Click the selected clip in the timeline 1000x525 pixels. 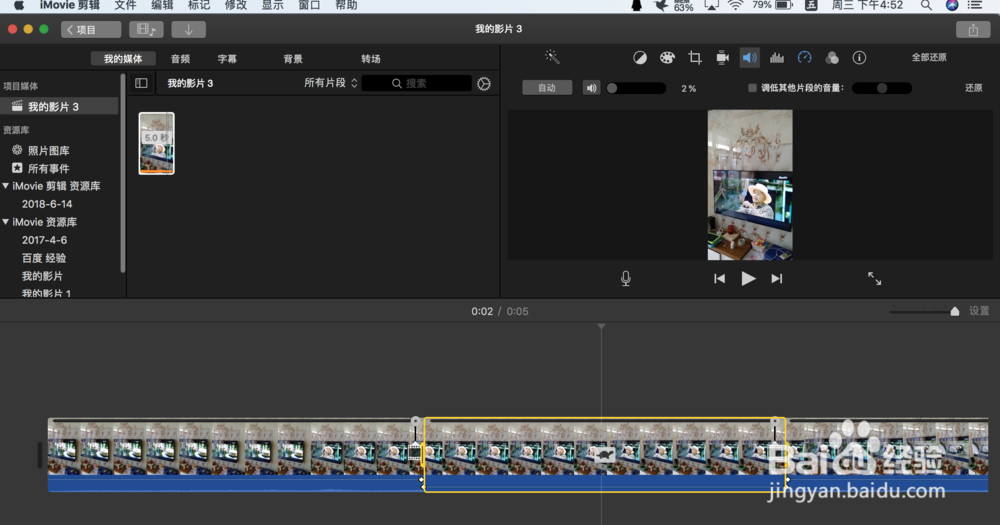click(605, 455)
